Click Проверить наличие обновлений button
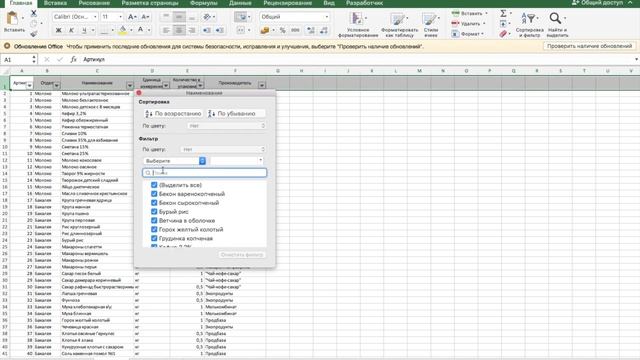Image resolution: width=640 pixels, height=360 pixels. point(589,46)
